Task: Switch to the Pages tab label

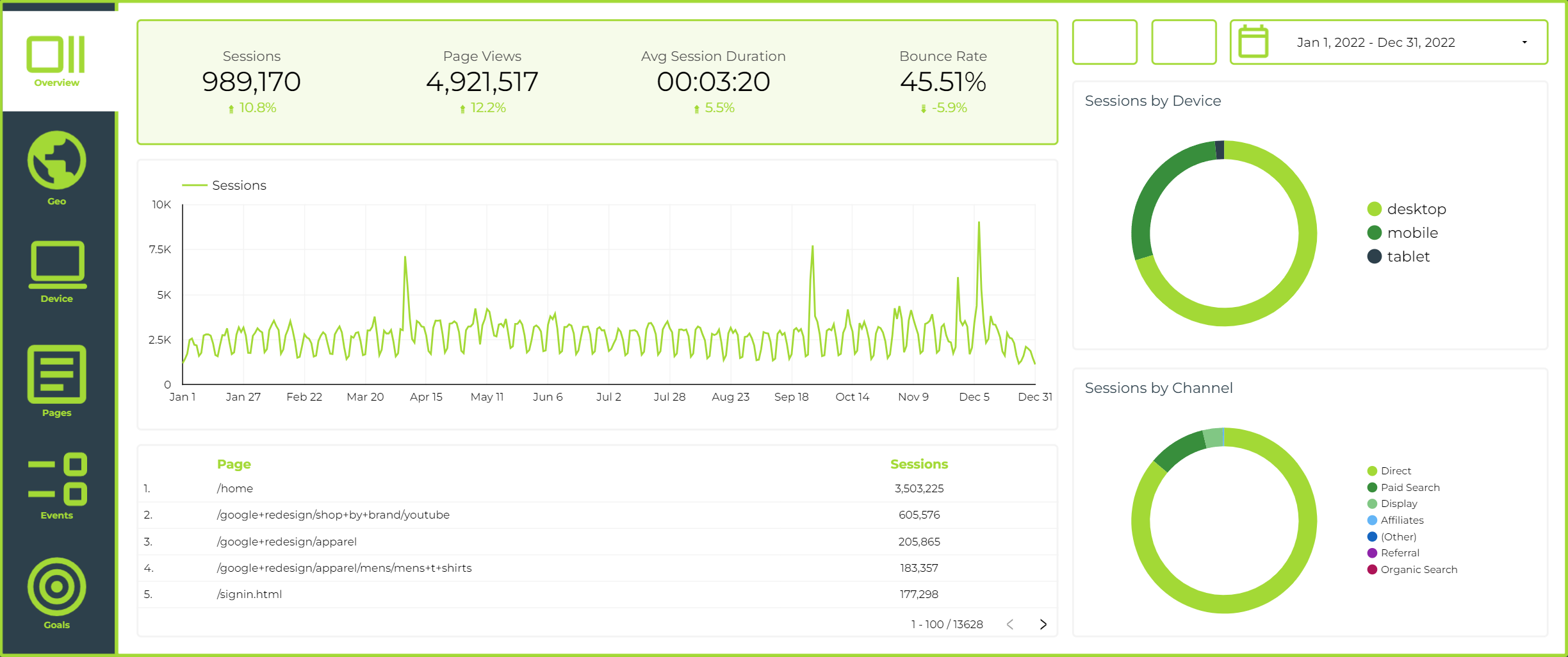Action: coord(56,413)
